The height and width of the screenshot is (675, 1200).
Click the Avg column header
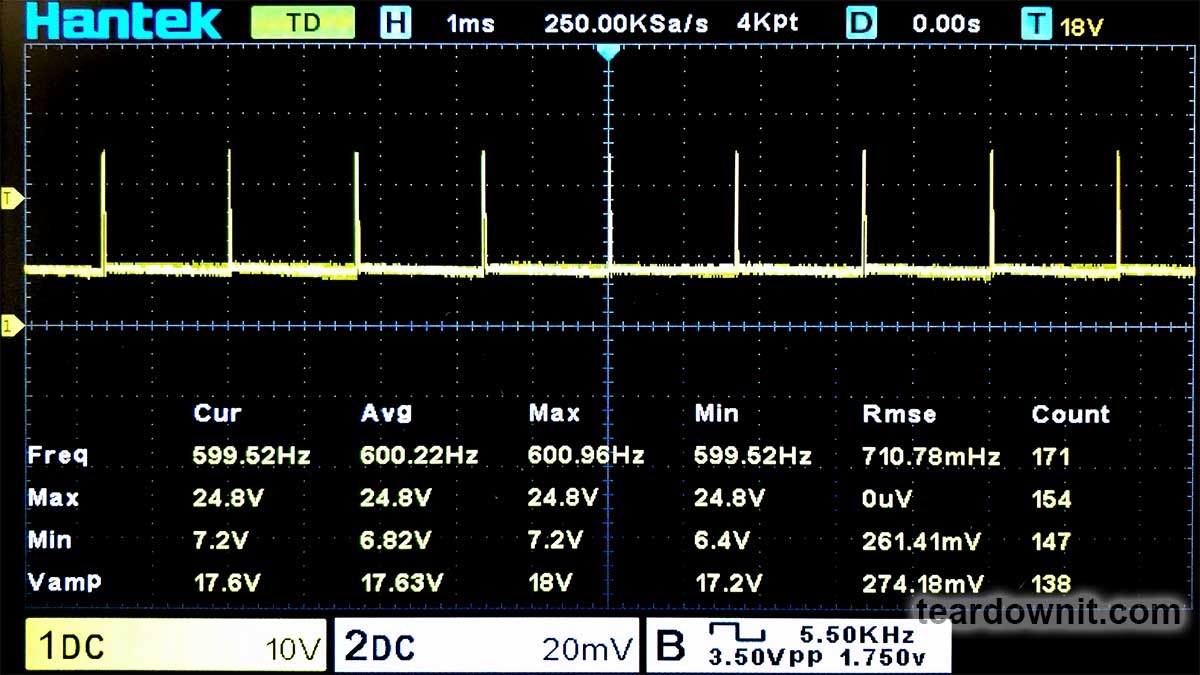(x=386, y=413)
